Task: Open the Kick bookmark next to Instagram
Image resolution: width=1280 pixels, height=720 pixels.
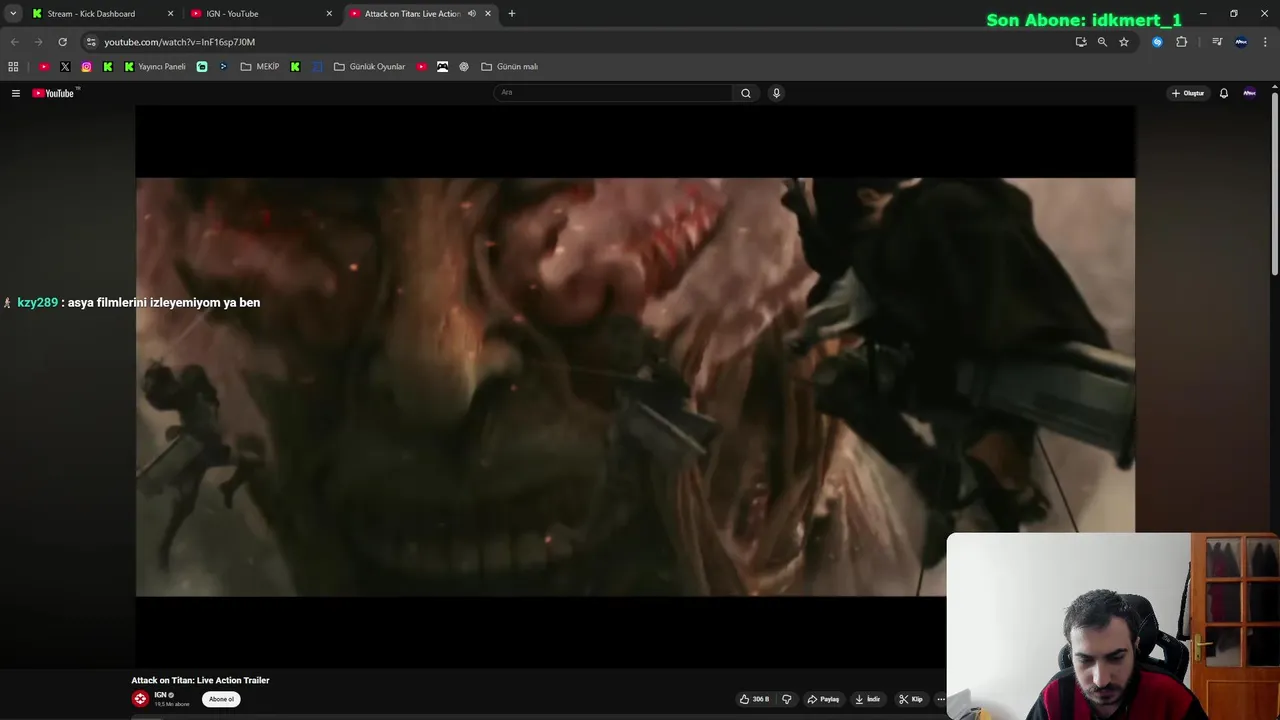Action: (x=108, y=67)
